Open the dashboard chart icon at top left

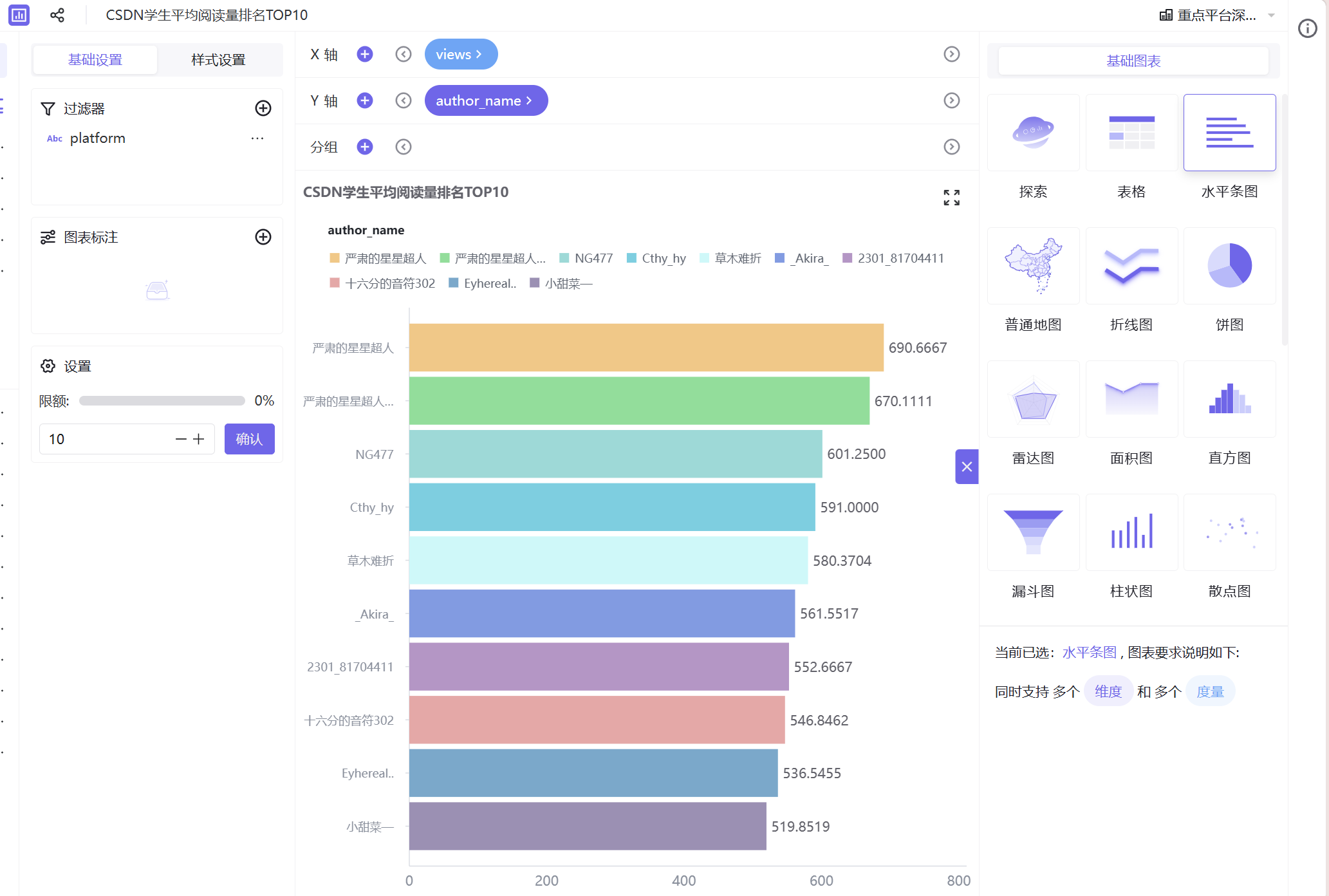pyautogui.click(x=19, y=15)
